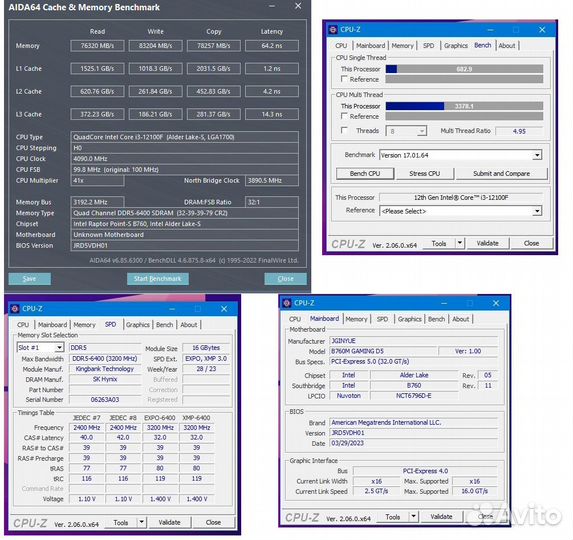Click L1 Cache Read value 1525.1 GB/s
This screenshot has height=540, width=573.
[97, 69]
